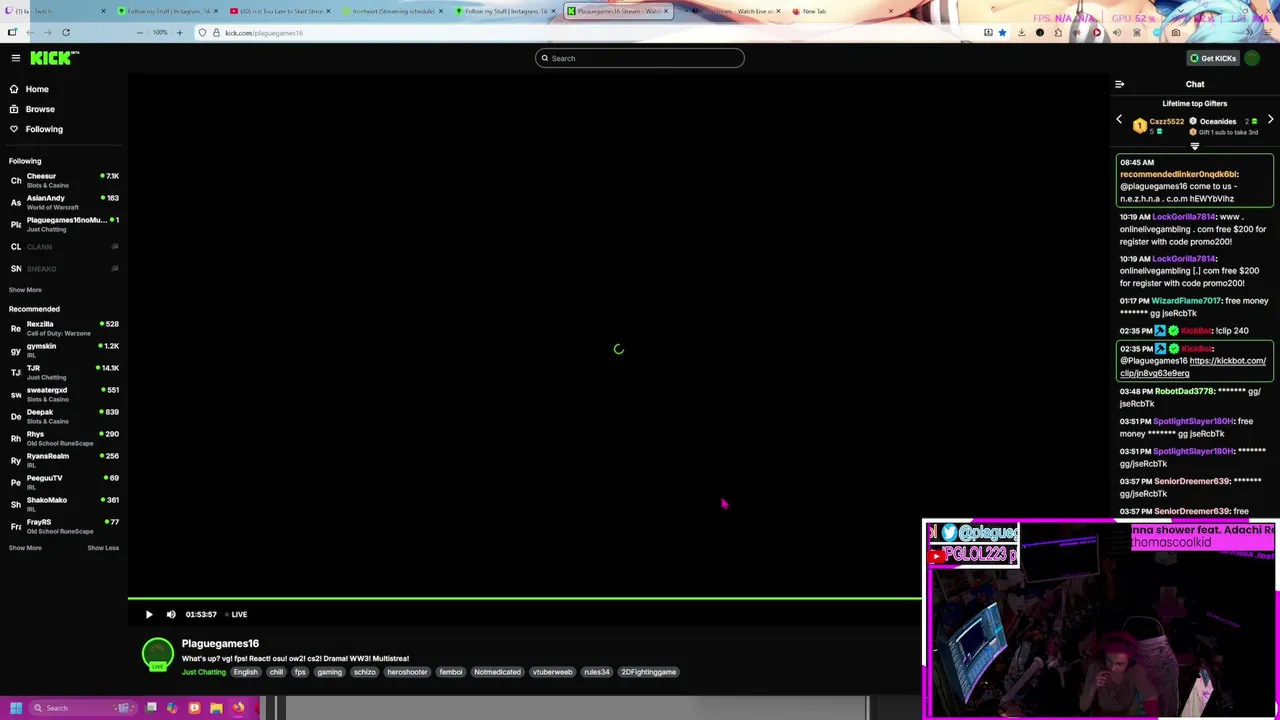Open PeeguuTV recommended channel
1280x720 pixels.
[64, 482]
